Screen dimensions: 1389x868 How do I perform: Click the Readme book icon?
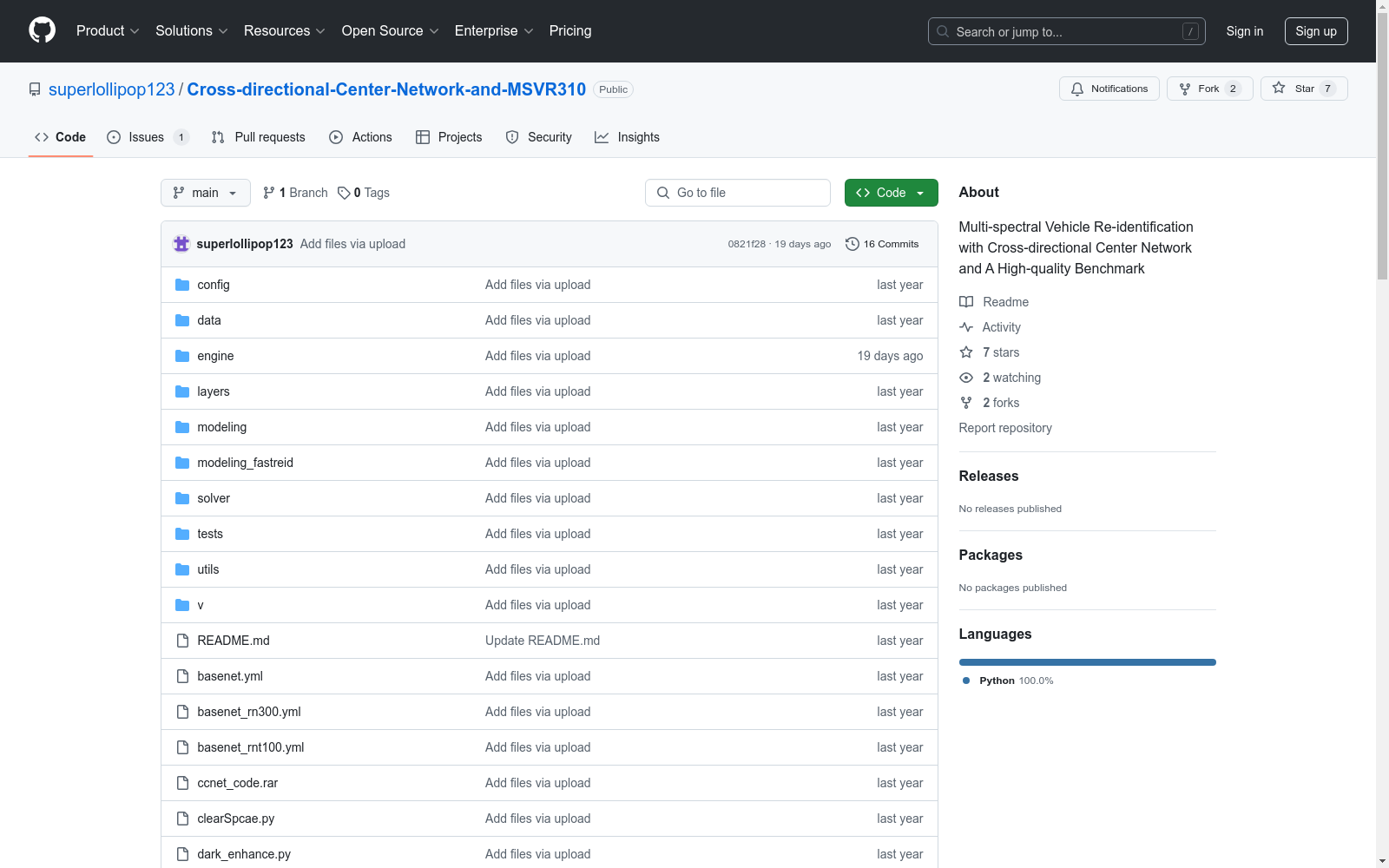tap(966, 302)
